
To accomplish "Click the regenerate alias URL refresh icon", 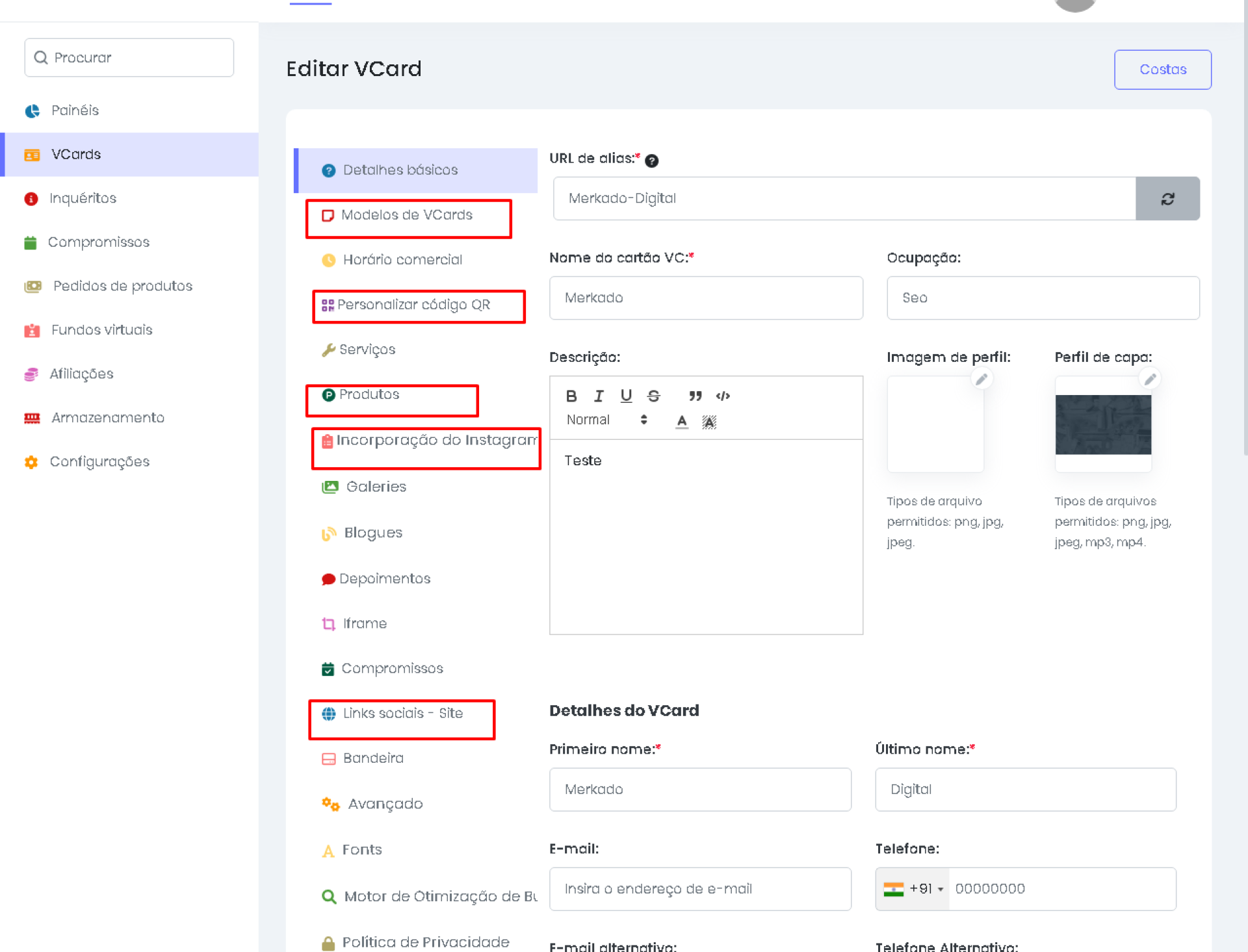I will 1167,199.
